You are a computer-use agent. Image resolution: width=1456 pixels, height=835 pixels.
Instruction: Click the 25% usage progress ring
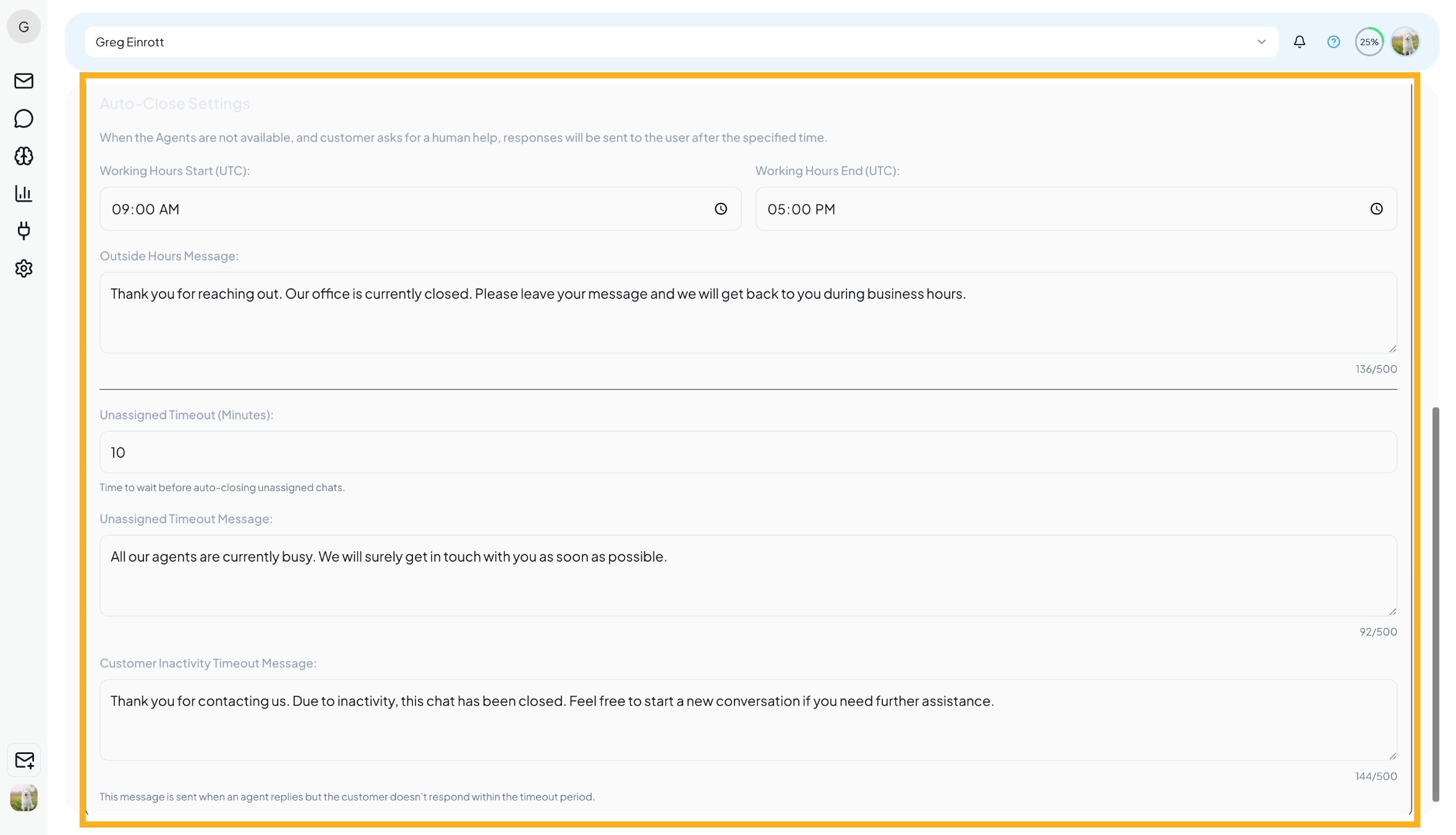pos(1369,41)
